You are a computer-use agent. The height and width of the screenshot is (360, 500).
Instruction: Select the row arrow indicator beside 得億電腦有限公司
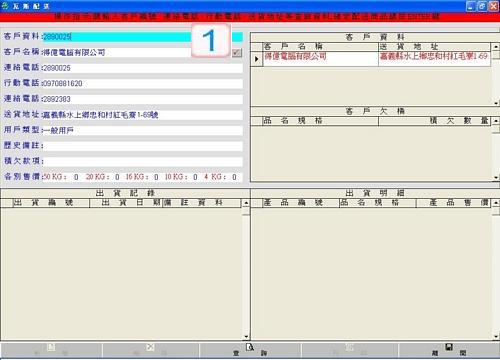pos(256,59)
